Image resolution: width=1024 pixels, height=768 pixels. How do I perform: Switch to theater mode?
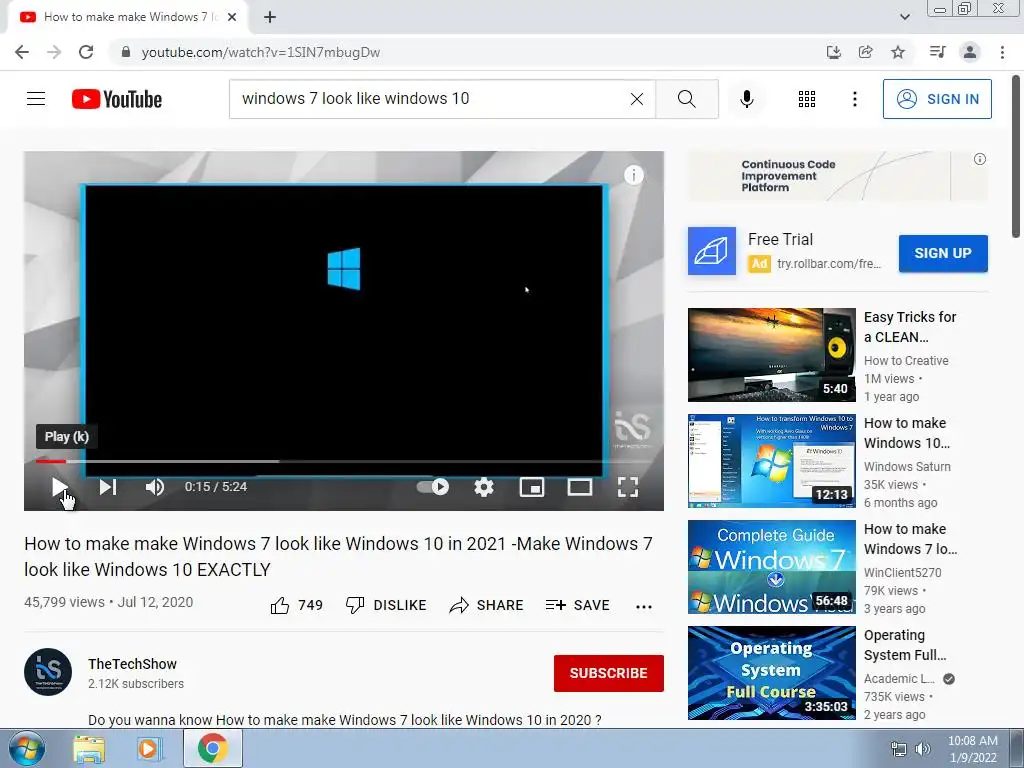(x=580, y=487)
